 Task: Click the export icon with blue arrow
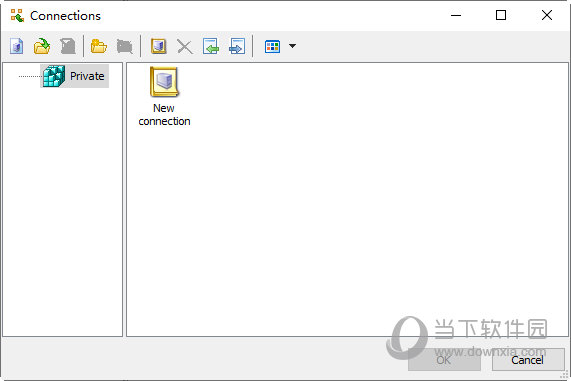(x=237, y=46)
